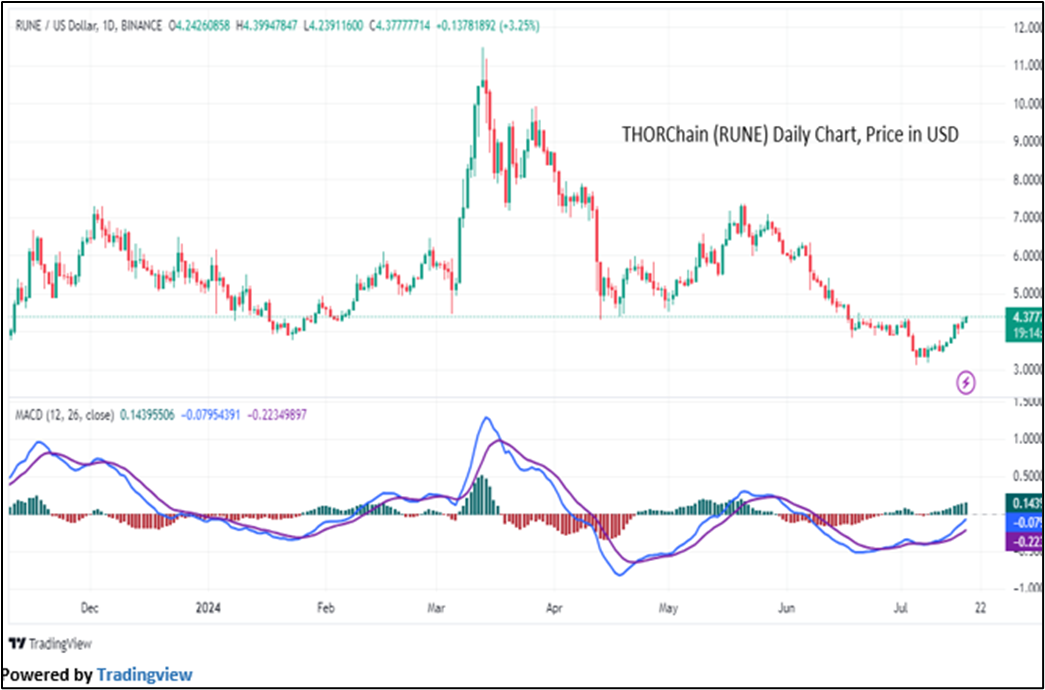Select the MACD (12, 26, close) indicator label
The height and width of the screenshot is (690, 1045).
tap(64, 415)
